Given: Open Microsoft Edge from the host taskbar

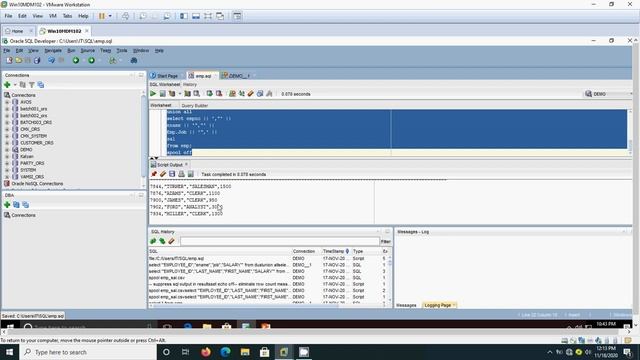Looking at the screenshot, I should [x=225, y=352].
